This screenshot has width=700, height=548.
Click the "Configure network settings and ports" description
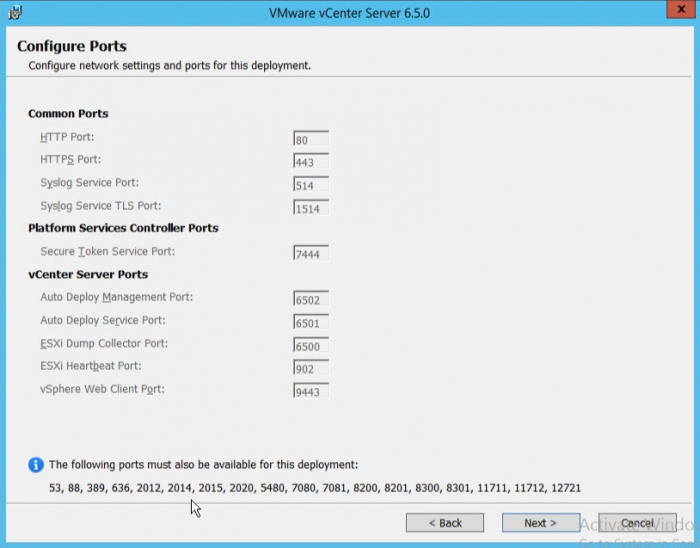[170, 66]
